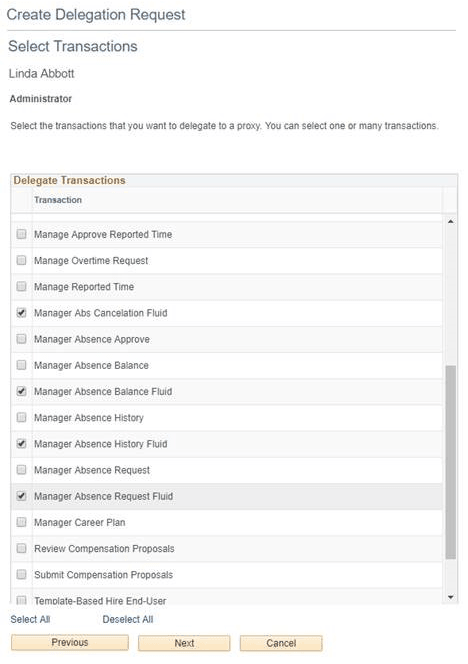Deselect Manager Absence History Fluid checkbox
The image size is (468, 664).
click(21, 444)
